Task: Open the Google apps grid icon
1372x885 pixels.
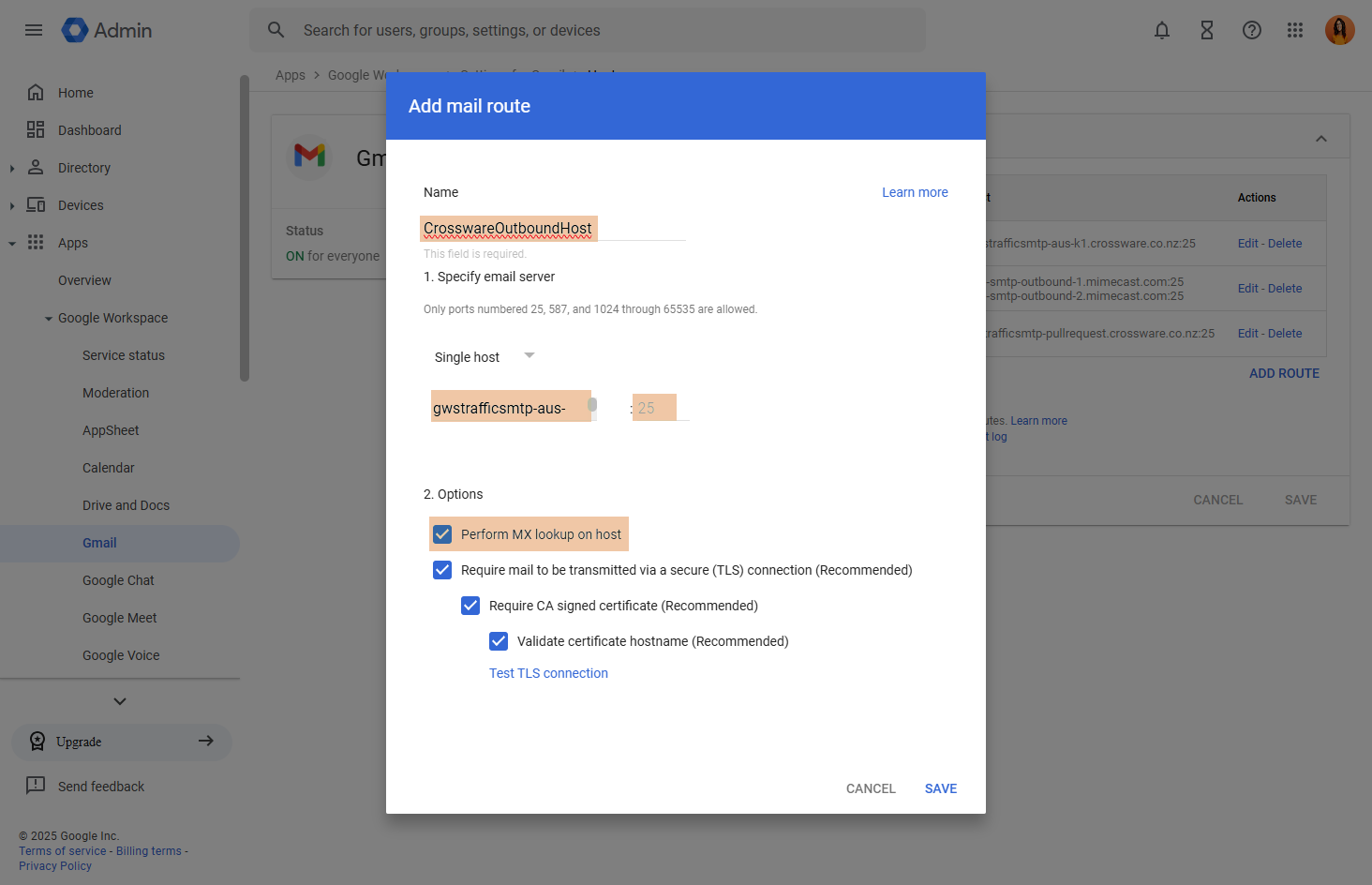Action: pyautogui.click(x=1295, y=30)
